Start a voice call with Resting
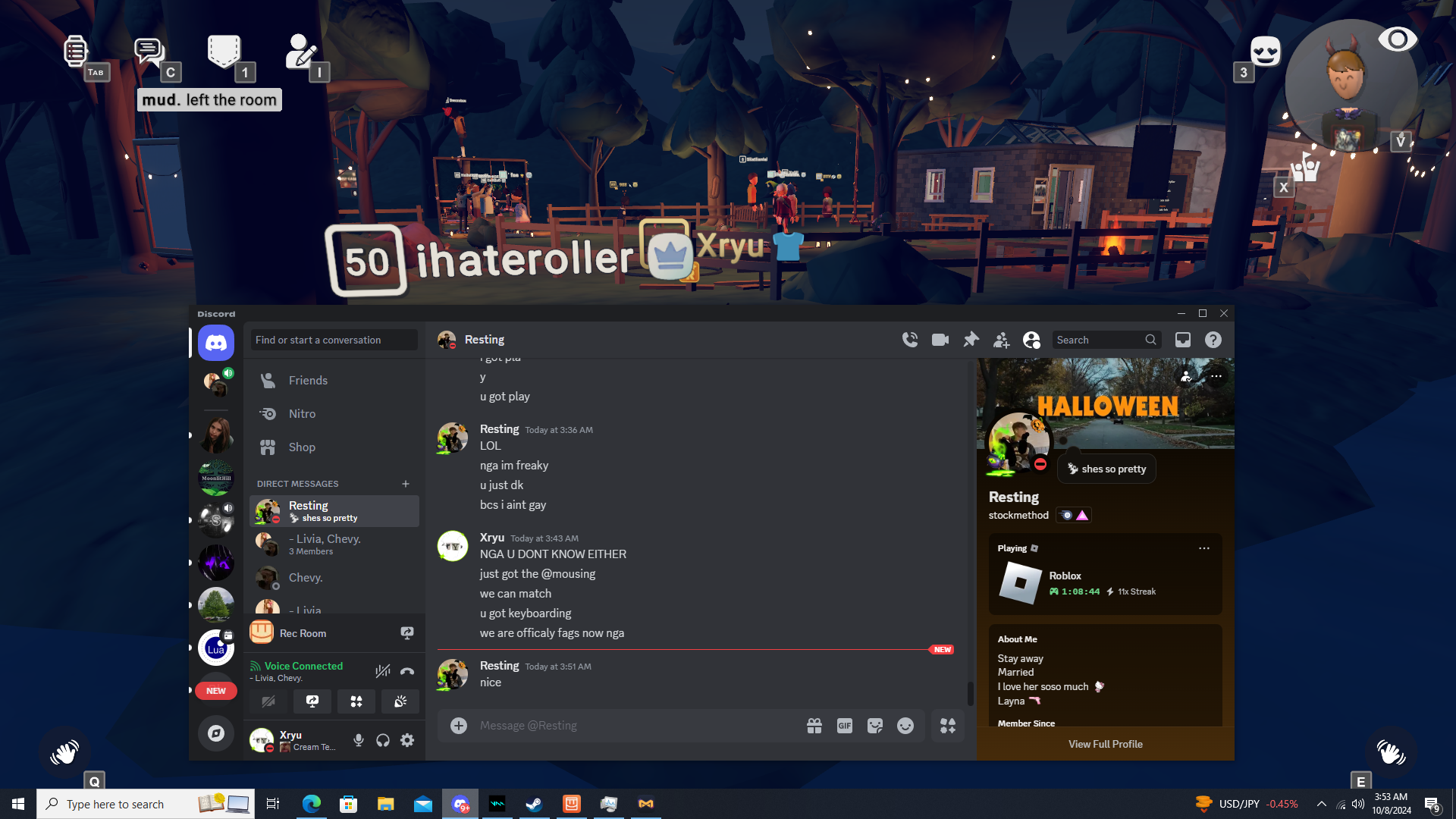 (x=910, y=340)
